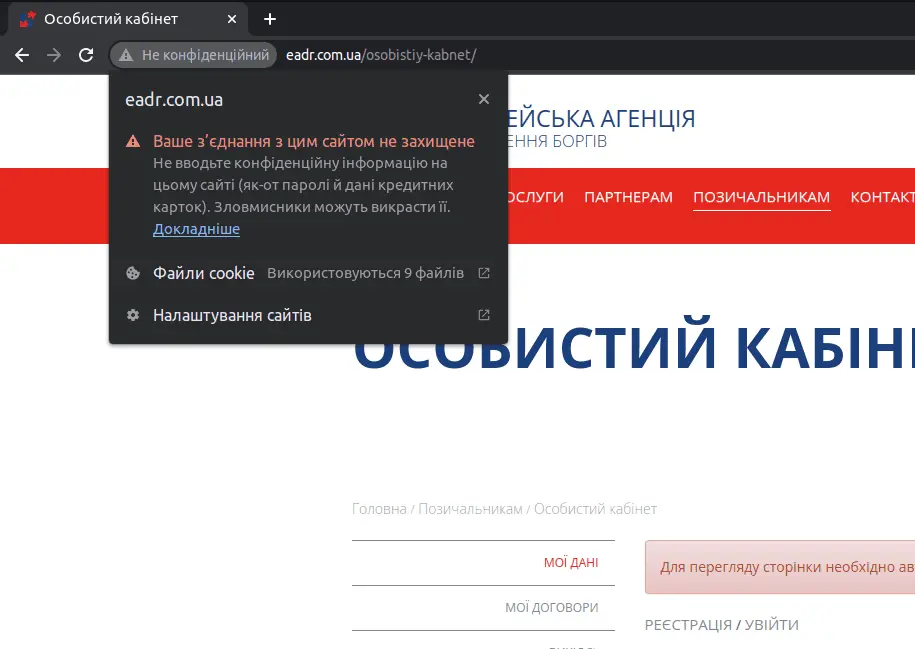Click the cookie icon in popup
Viewport: 915px width, 649px height.
coord(132,273)
